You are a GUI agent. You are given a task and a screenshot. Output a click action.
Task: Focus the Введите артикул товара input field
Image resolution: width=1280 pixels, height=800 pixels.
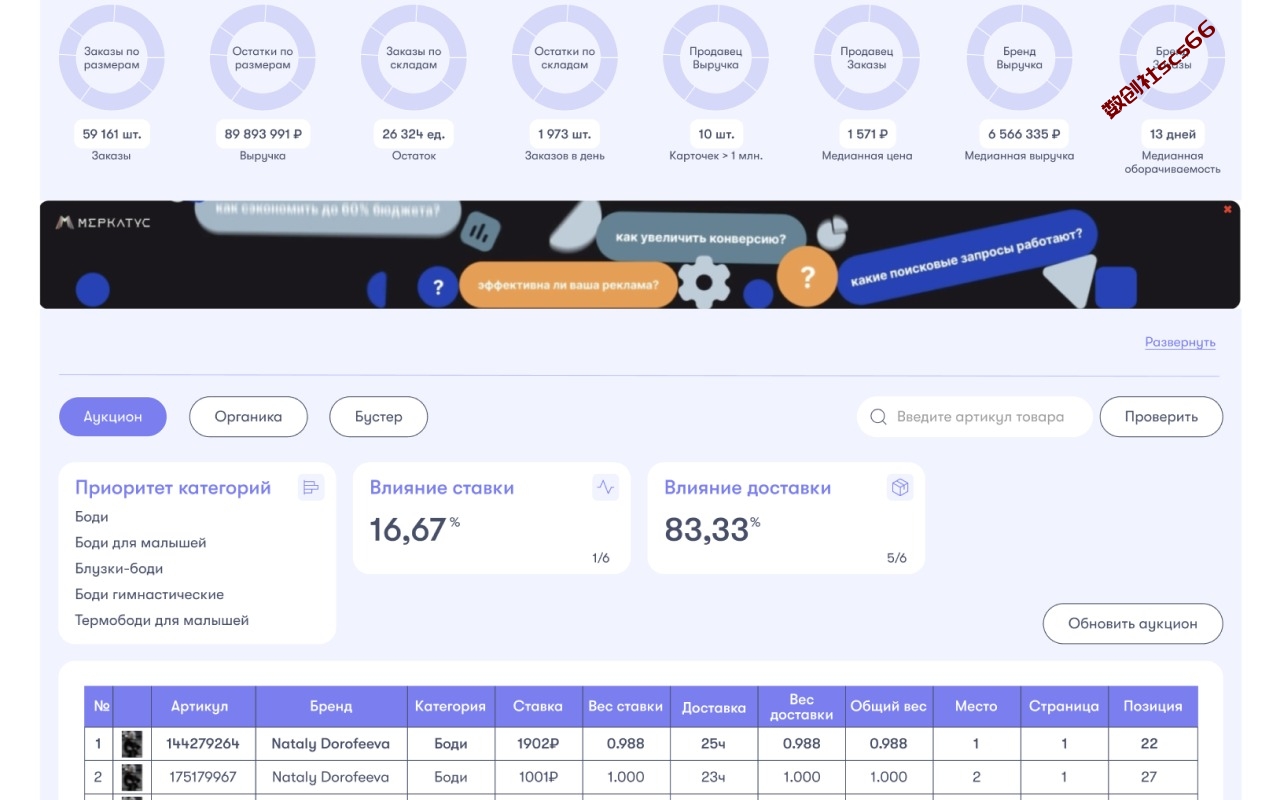tap(975, 417)
